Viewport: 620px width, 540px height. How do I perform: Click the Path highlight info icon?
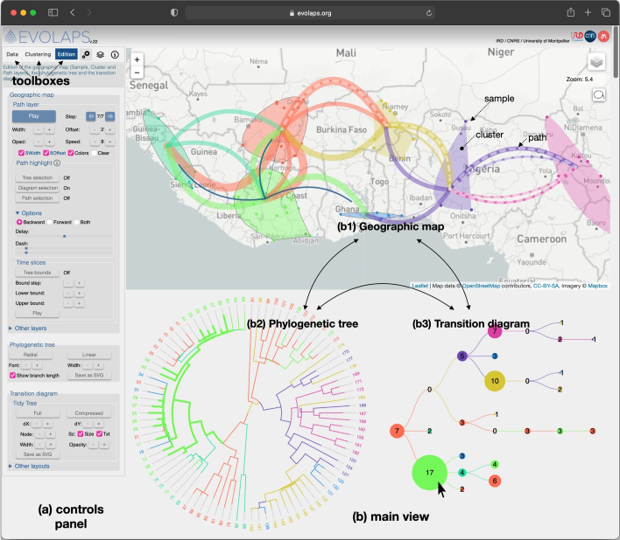pos(57,163)
